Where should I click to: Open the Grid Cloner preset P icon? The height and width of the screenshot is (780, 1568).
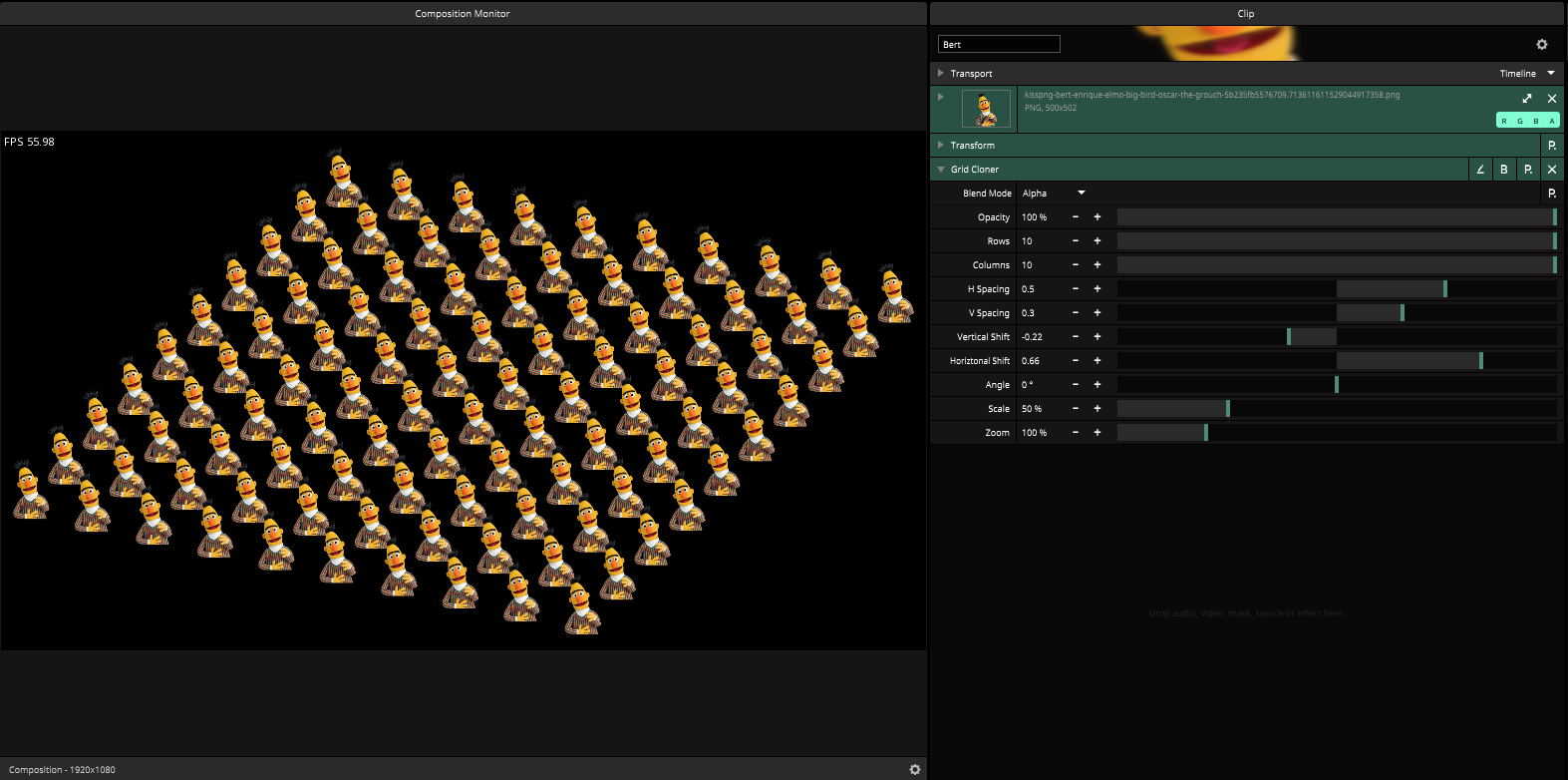coord(1528,170)
